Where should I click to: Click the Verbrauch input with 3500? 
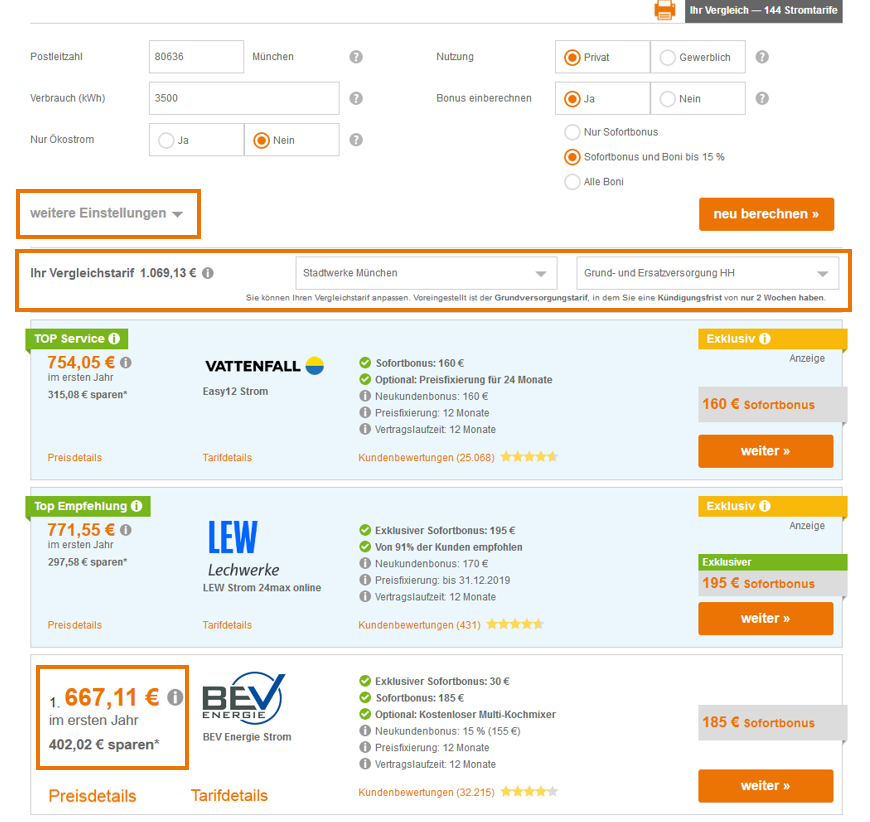pyautogui.click(x=244, y=98)
